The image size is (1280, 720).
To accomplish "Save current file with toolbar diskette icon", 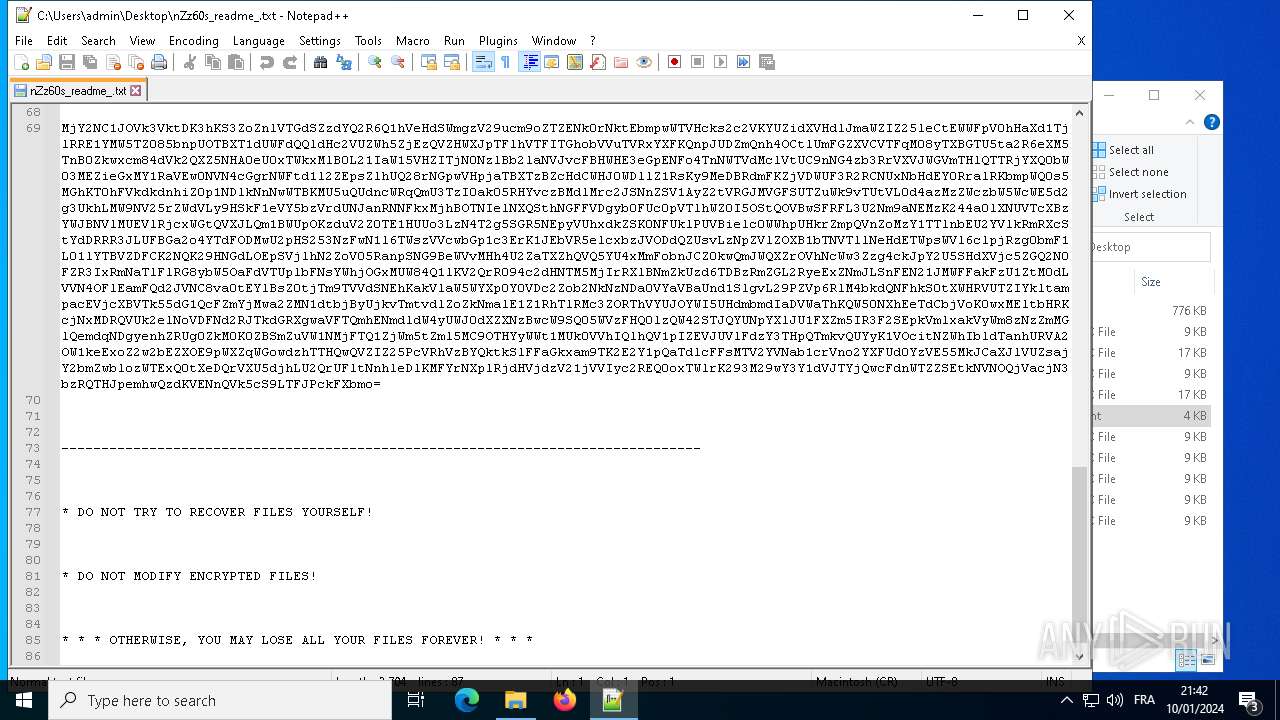I will pos(67,62).
